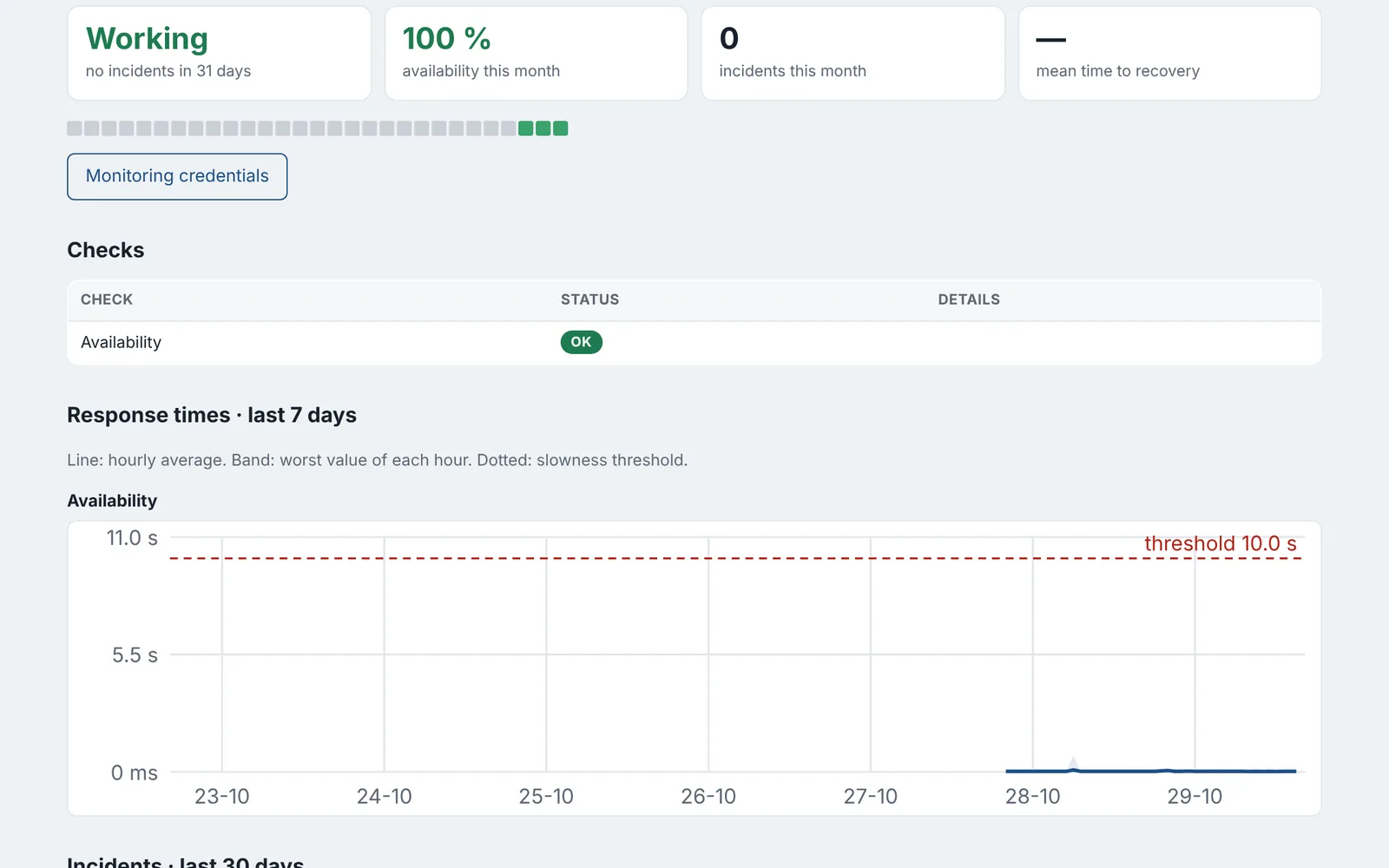Click the 26-10 date label on chart
1389x868 pixels.
708,796
